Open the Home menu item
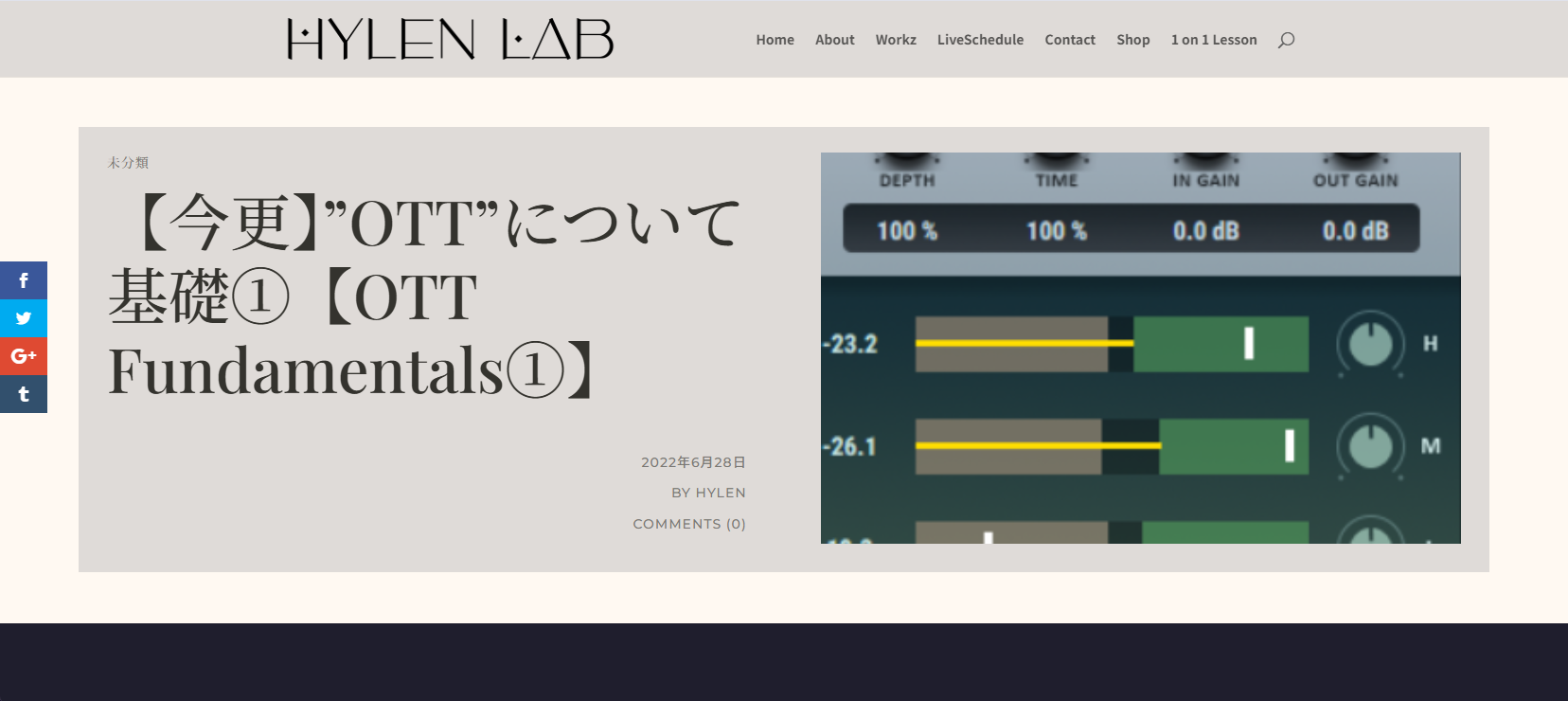This screenshot has width=1568, height=701. click(775, 40)
